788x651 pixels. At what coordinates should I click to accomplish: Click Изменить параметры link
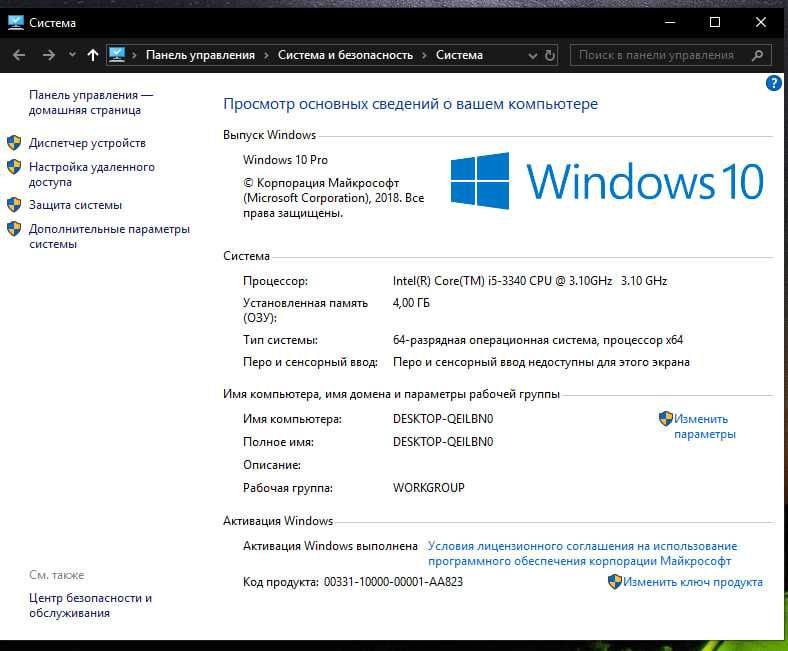[705, 426]
